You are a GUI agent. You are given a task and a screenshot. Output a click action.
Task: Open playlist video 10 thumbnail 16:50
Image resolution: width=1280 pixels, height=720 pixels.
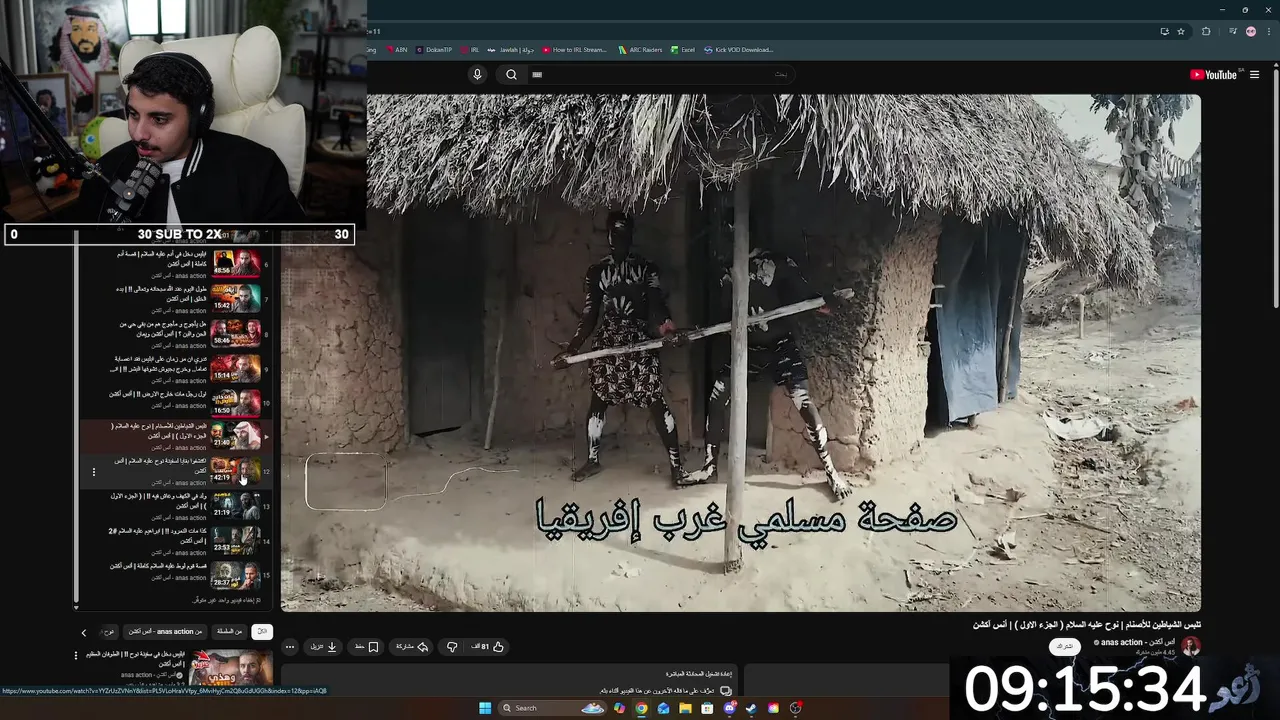(237, 403)
